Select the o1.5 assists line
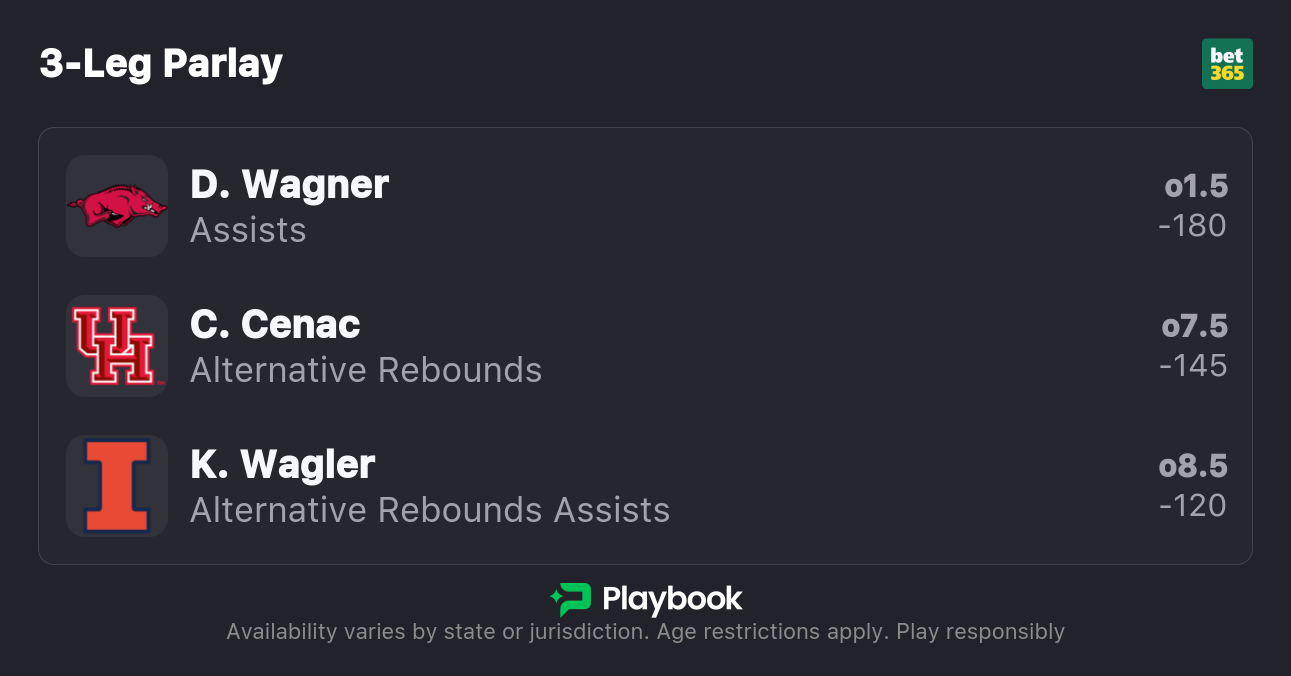 point(1196,186)
